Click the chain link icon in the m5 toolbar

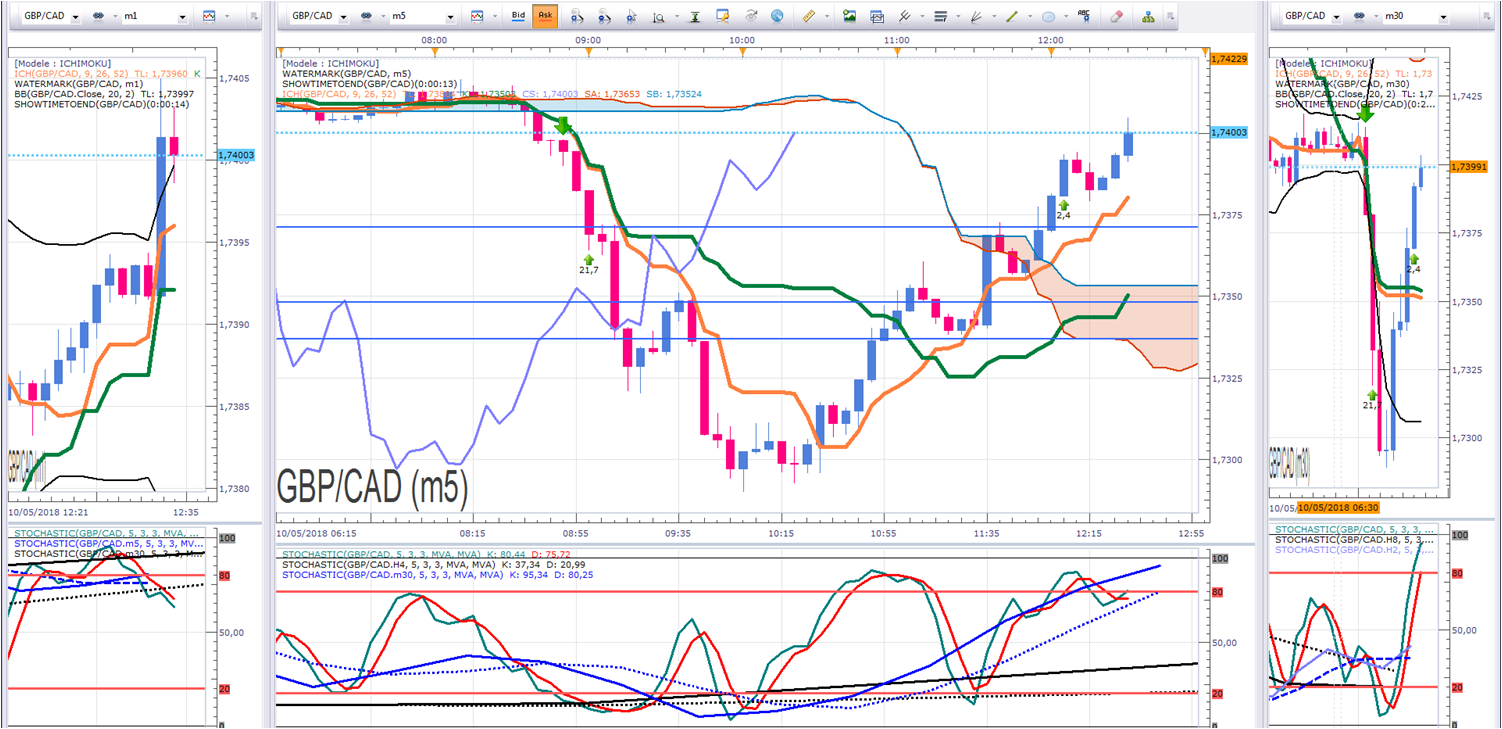pyautogui.click(x=368, y=16)
